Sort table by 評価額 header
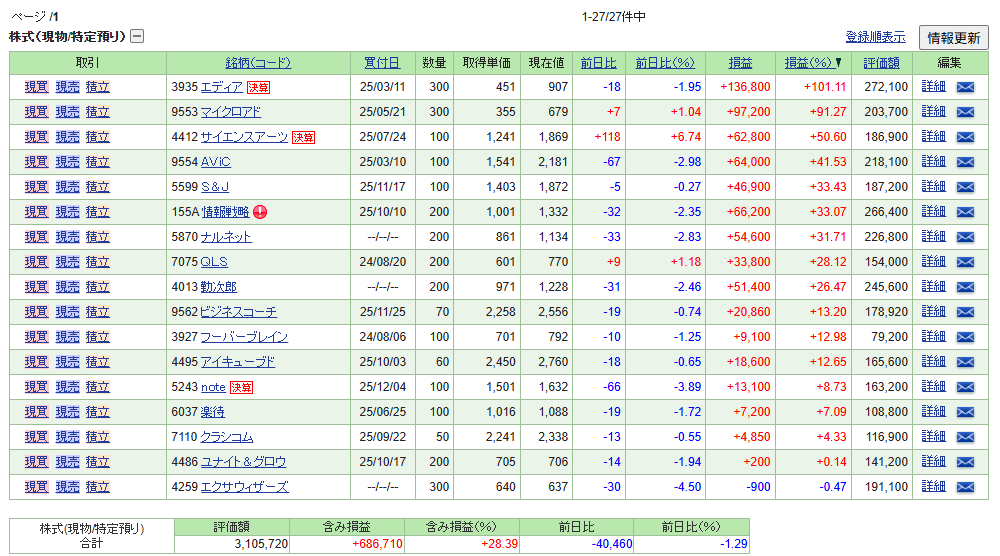 tap(881, 63)
